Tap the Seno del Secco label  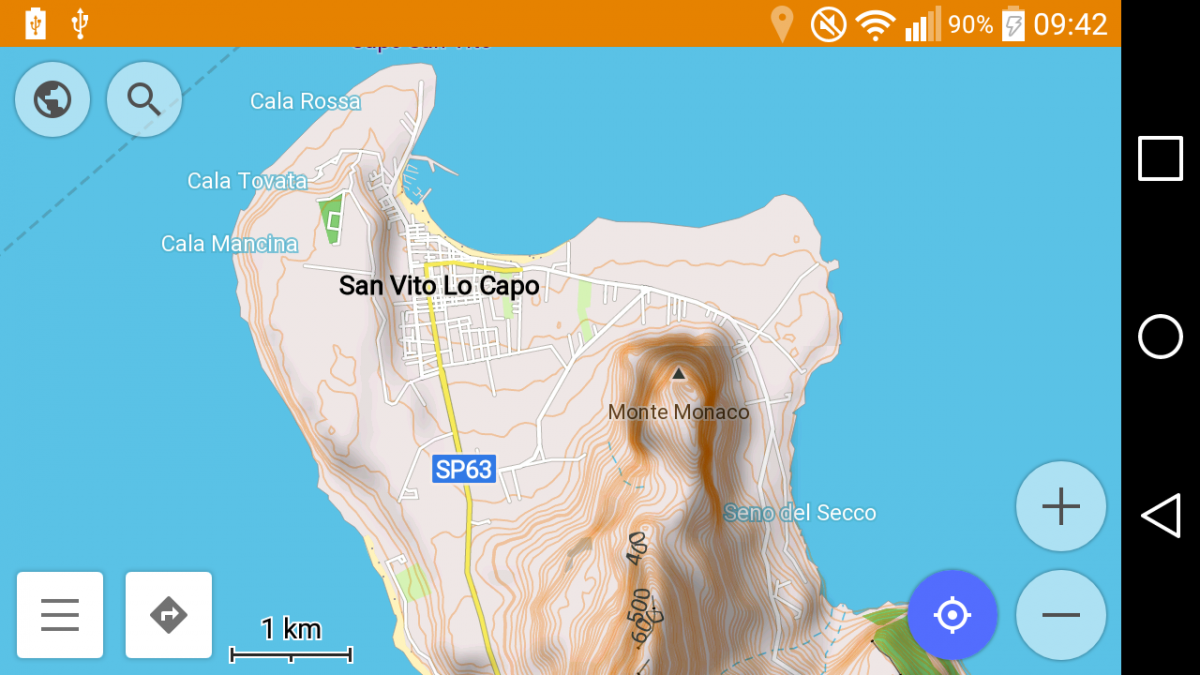[x=800, y=513]
